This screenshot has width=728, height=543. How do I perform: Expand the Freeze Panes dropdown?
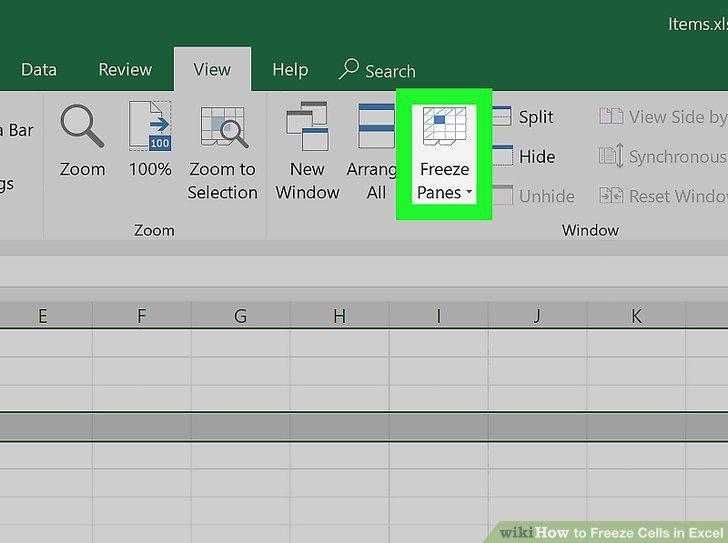[x=444, y=154]
